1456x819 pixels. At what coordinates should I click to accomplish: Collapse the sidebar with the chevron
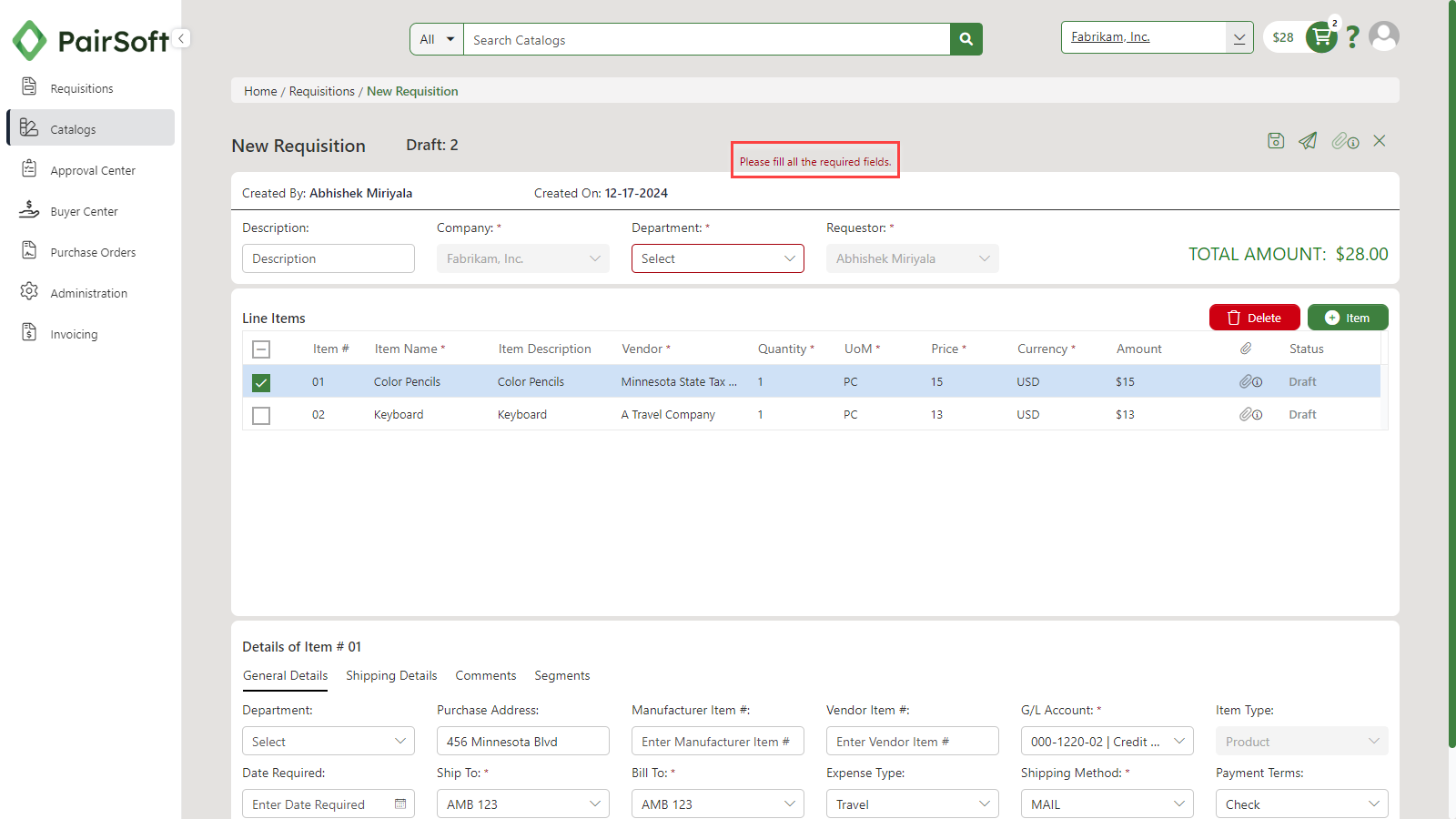pos(182,38)
